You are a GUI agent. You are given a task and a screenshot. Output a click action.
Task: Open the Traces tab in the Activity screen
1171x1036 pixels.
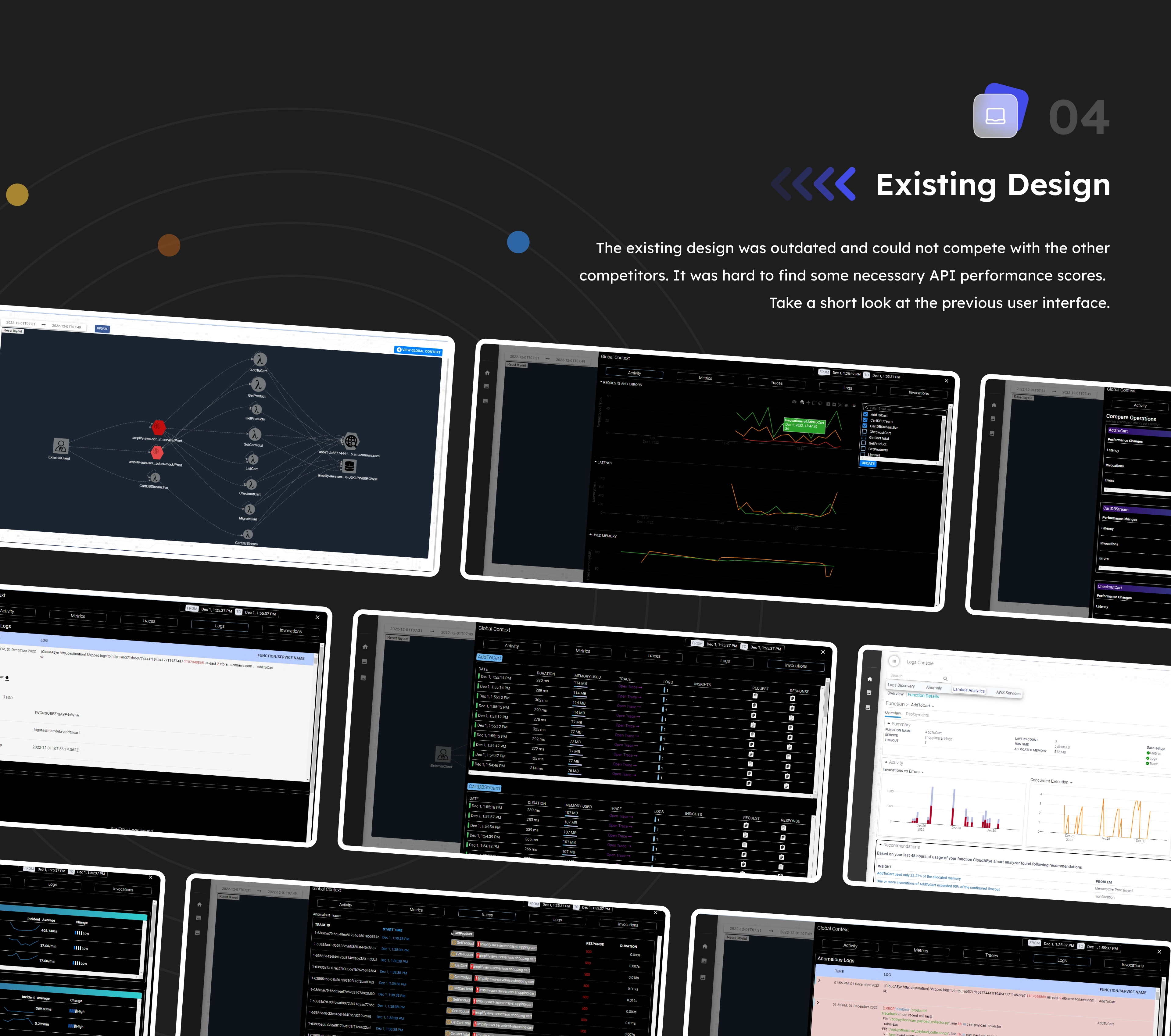(x=776, y=383)
